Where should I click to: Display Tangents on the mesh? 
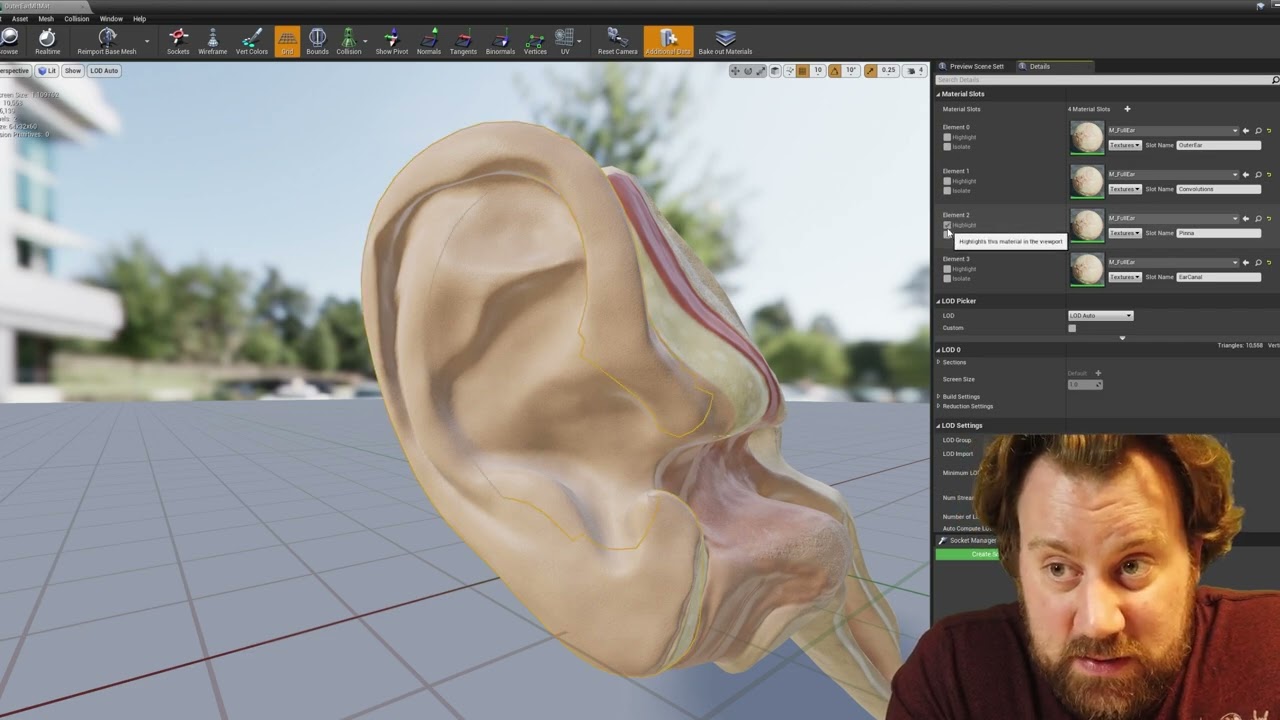click(463, 39)
